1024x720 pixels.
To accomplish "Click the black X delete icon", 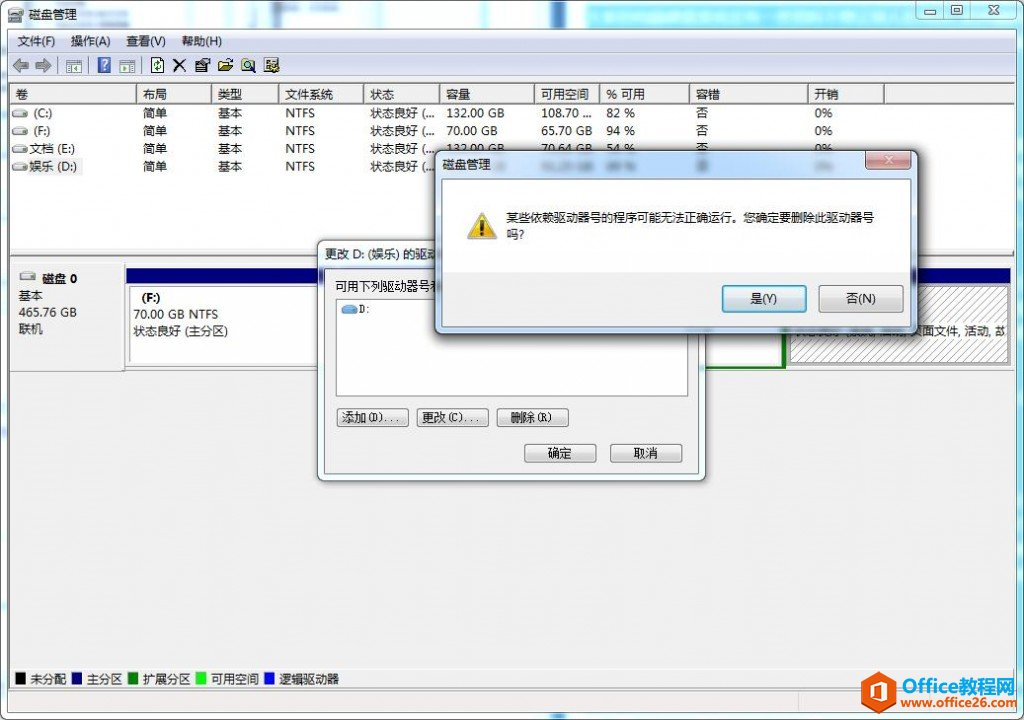I will tap(180, 65).
